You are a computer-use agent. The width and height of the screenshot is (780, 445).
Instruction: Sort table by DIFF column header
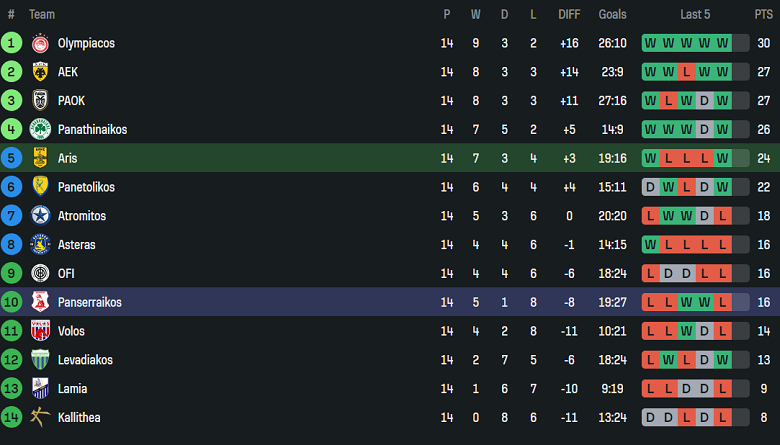(568, 15)
